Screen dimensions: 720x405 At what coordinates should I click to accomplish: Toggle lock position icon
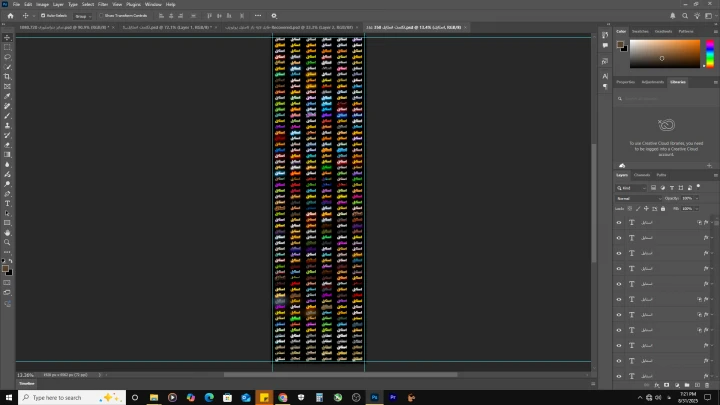click(646, 208)
